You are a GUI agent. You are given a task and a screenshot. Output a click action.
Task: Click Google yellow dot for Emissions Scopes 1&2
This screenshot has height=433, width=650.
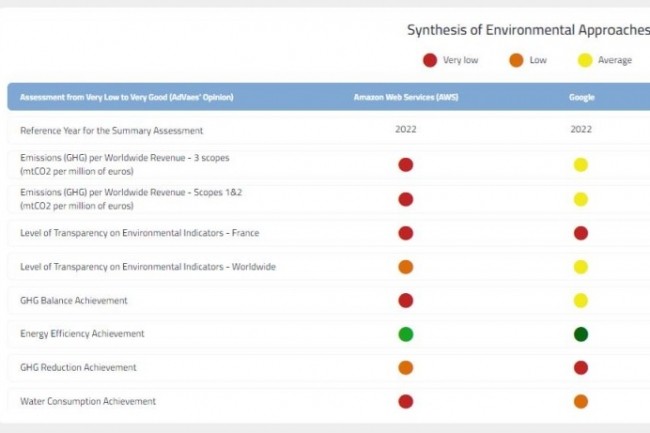[x=581, y=199]
